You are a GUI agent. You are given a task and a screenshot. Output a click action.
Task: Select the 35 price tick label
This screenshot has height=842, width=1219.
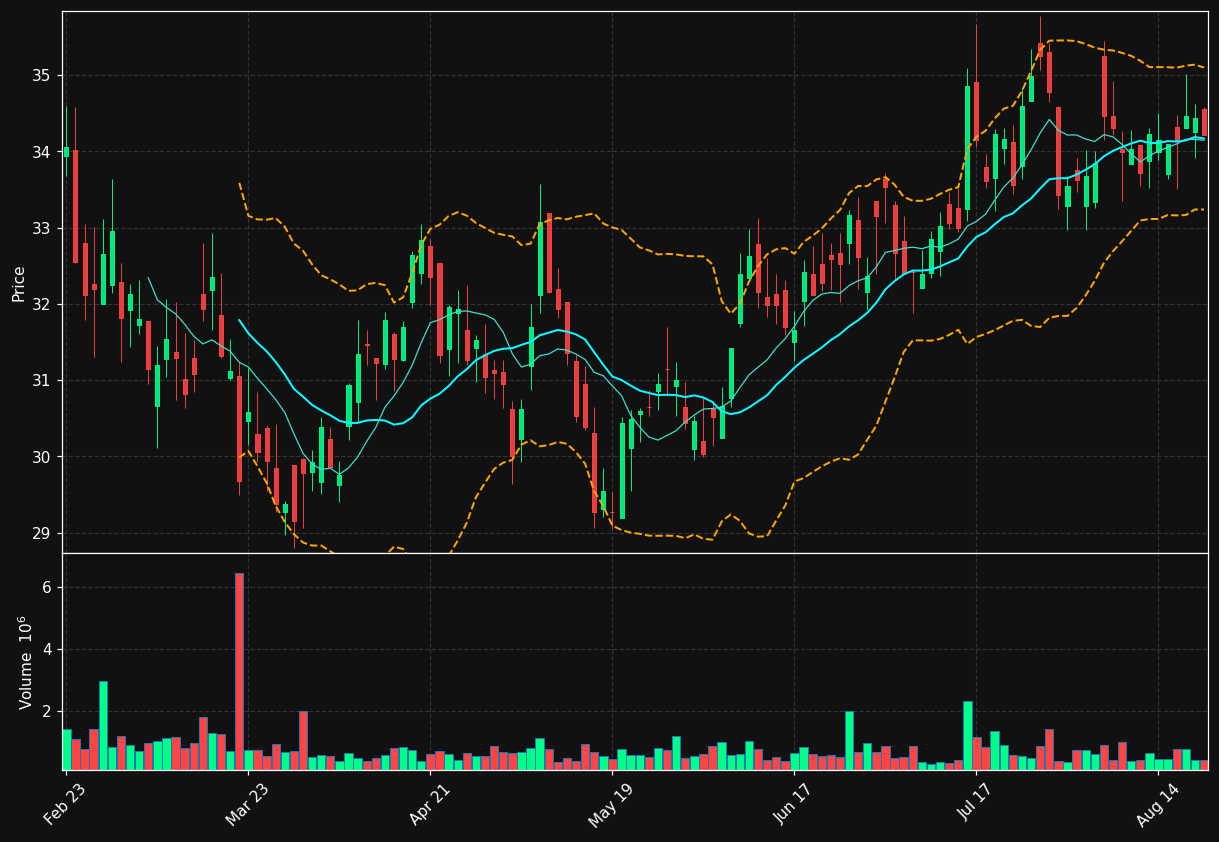[x=41, y=76]
